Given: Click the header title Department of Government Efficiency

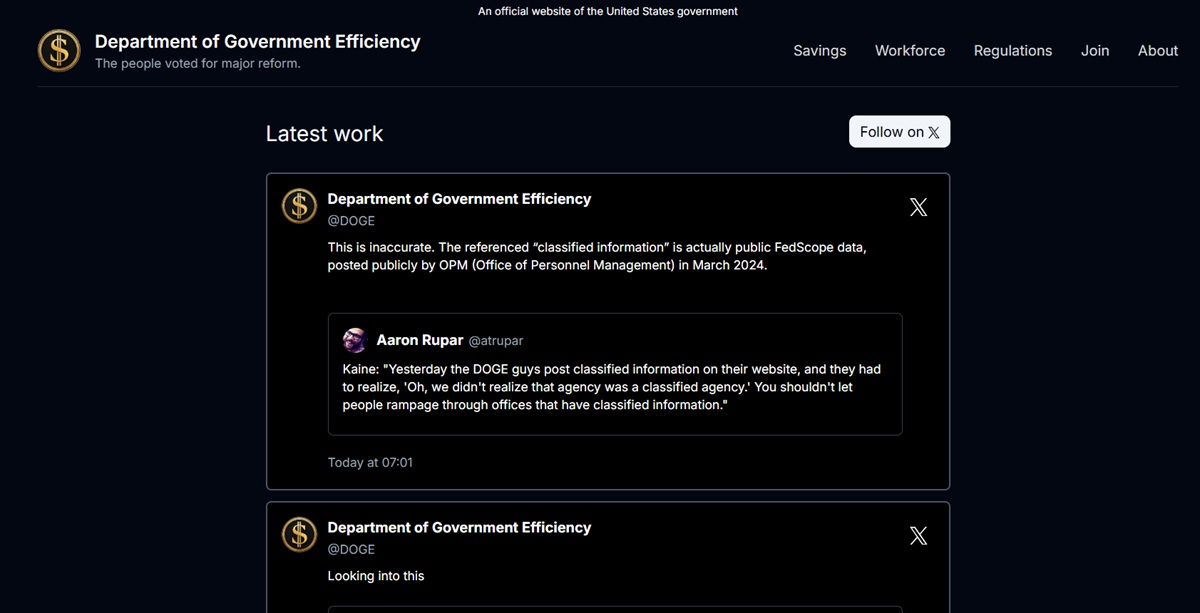Looking at the screenshot, I should 258,42.
